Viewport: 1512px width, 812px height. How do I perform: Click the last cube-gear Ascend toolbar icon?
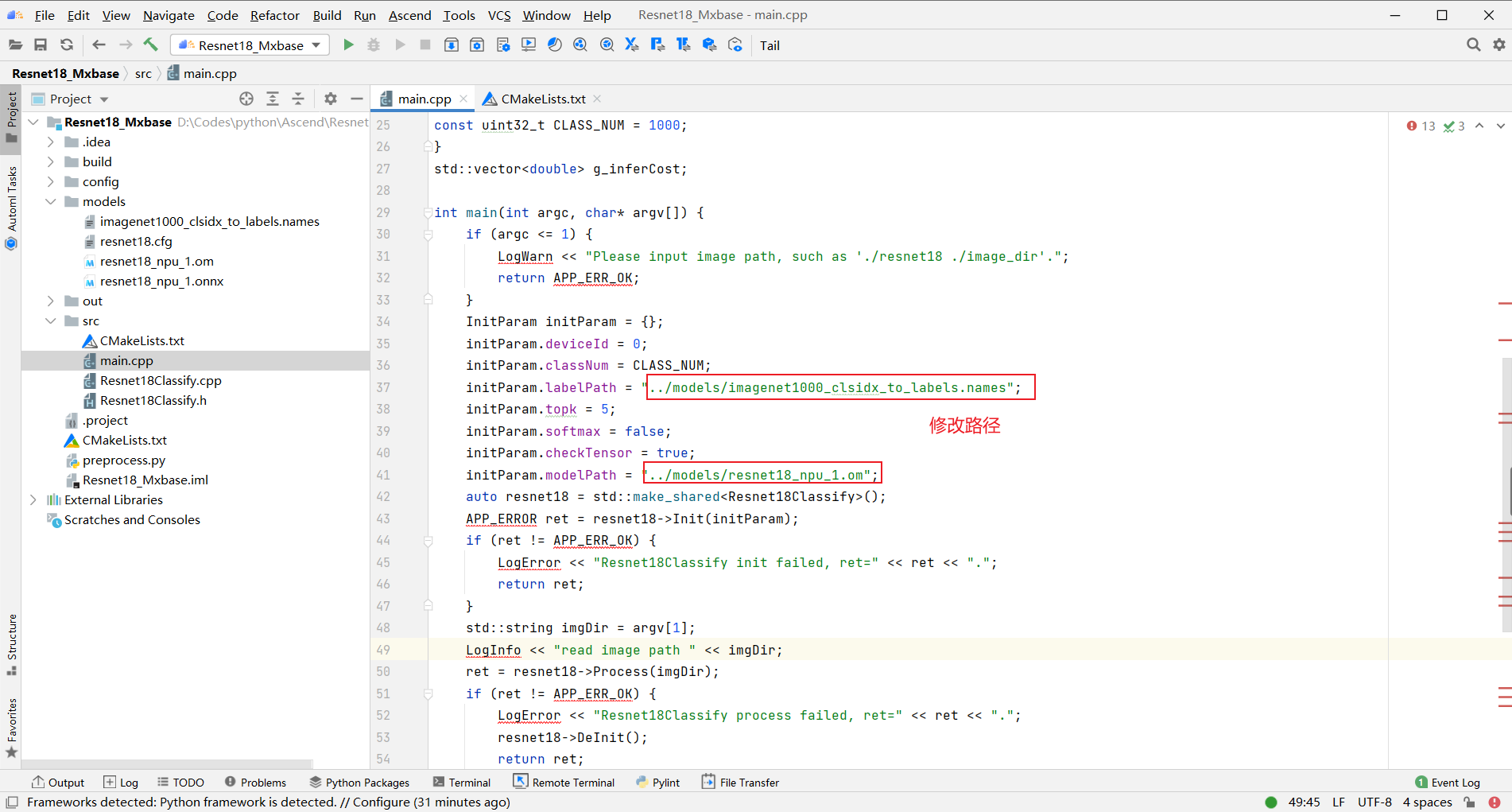pos(735,45)
